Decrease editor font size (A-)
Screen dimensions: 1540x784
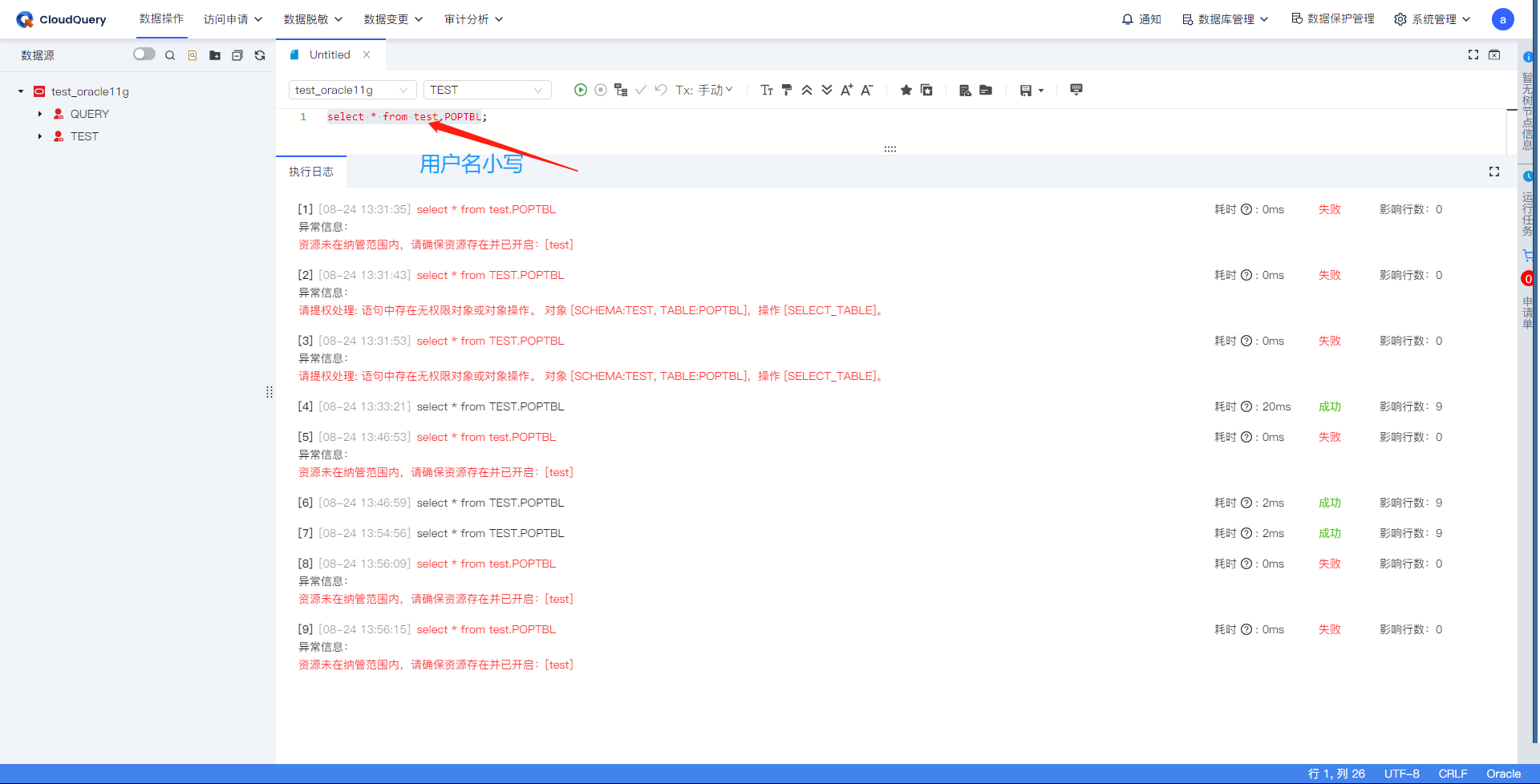867,90
